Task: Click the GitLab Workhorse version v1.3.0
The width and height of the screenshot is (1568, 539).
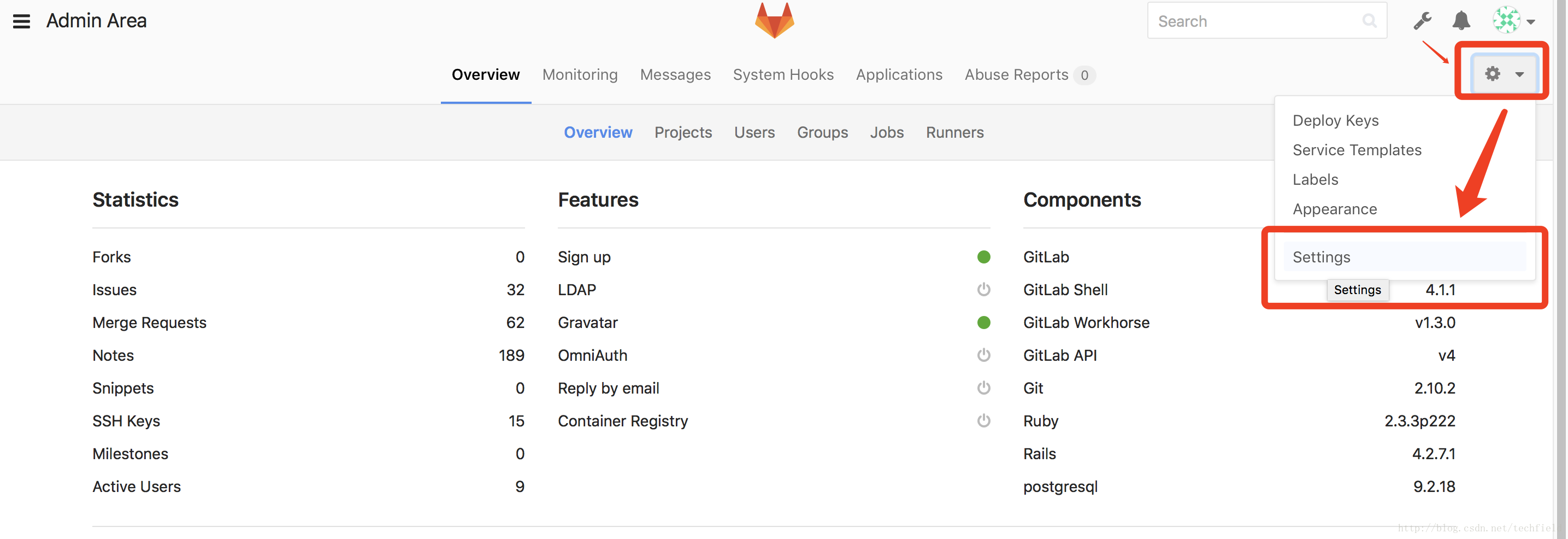Action: (1435, 323)
